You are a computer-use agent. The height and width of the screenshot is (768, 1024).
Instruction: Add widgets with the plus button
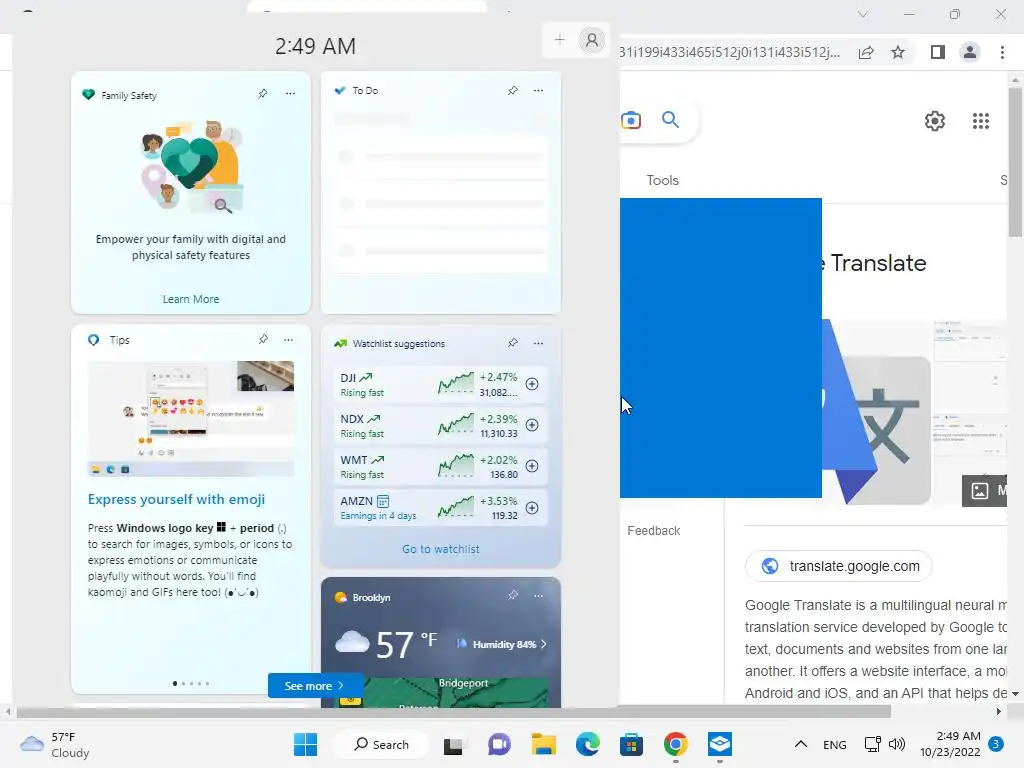(560, 40)
